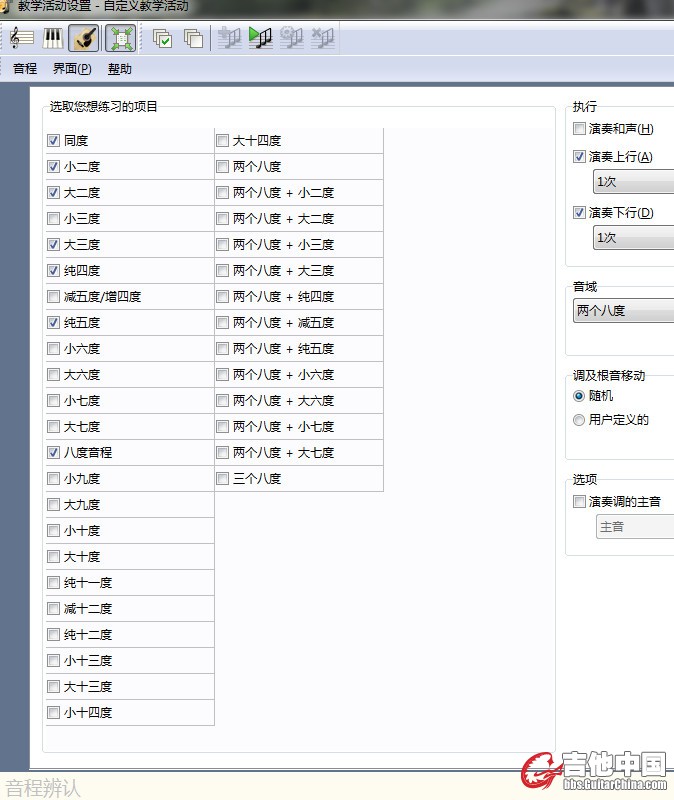Open the 1次 dropdown under 演奏上行
This screenshot has height=800, width=674.
coord(633,182)
